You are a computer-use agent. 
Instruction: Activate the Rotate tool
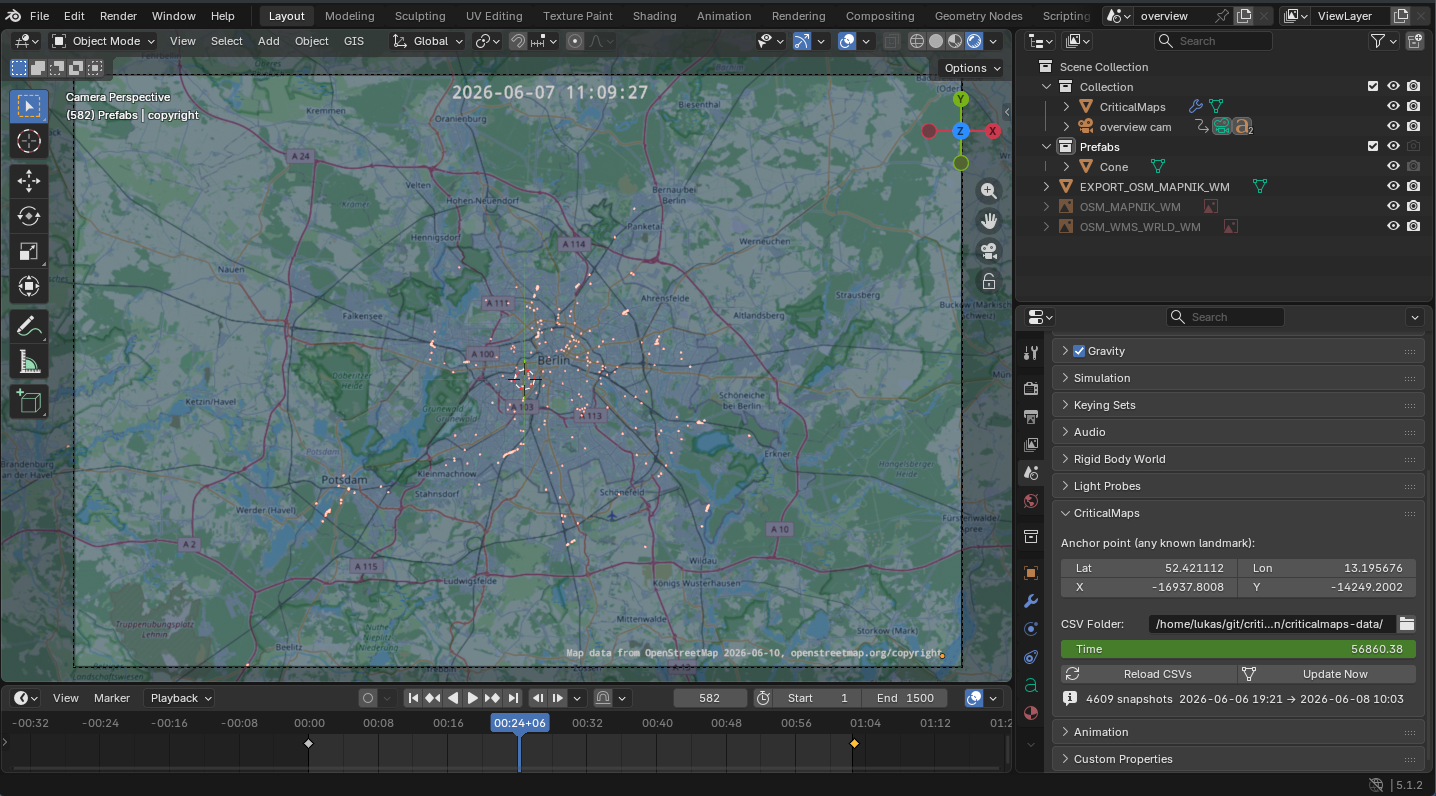[x=29, y=216]
